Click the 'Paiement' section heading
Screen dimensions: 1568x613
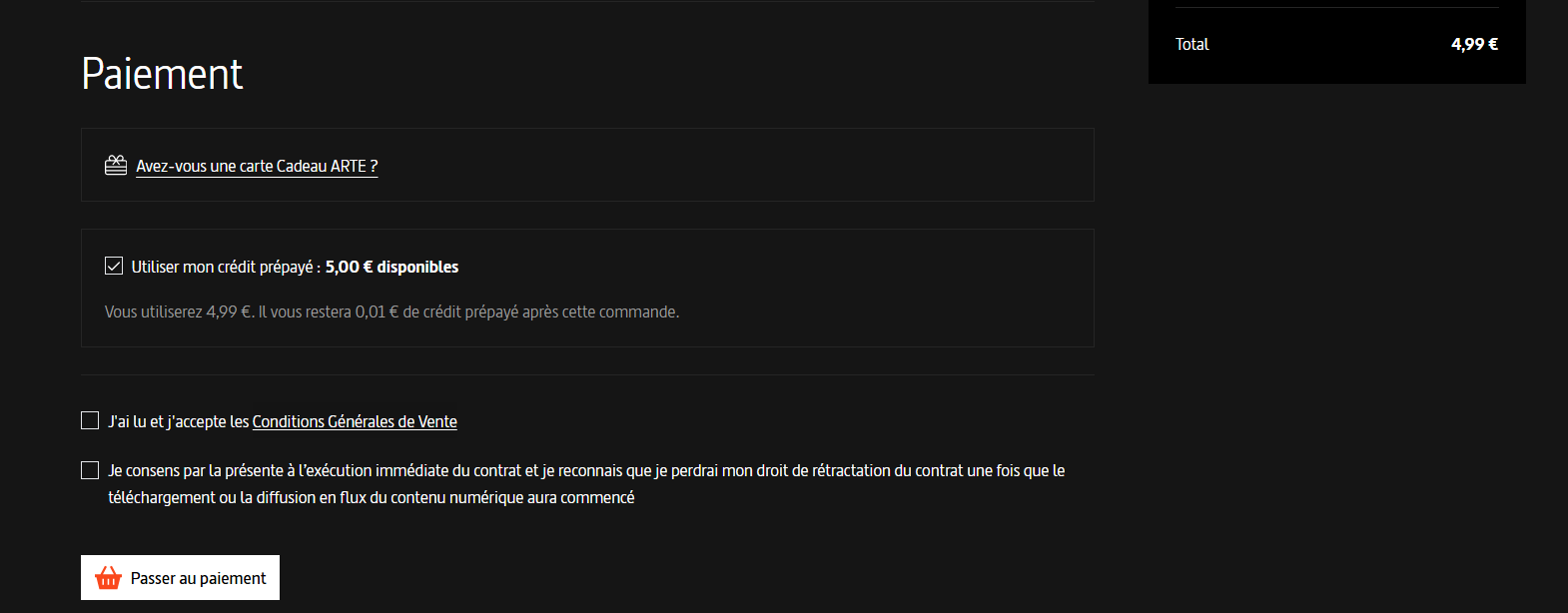click(162, 74)
